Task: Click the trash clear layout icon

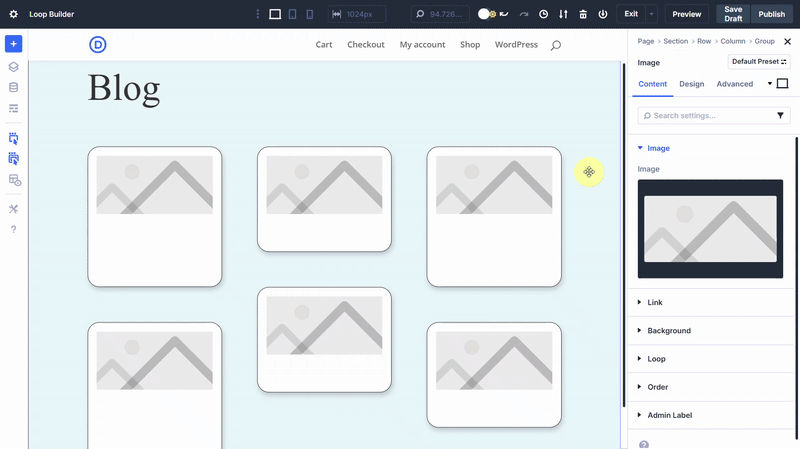Action: pos(583,14)
